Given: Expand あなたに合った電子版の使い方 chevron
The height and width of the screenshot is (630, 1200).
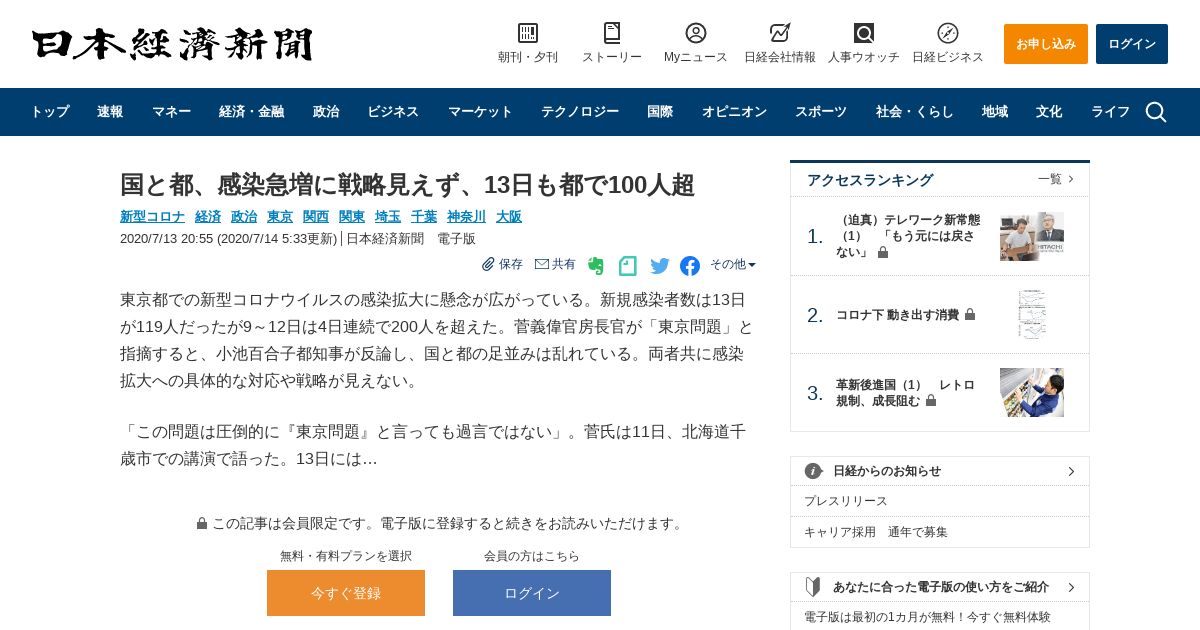Looking at the screenshot, I should point(1071,587).
